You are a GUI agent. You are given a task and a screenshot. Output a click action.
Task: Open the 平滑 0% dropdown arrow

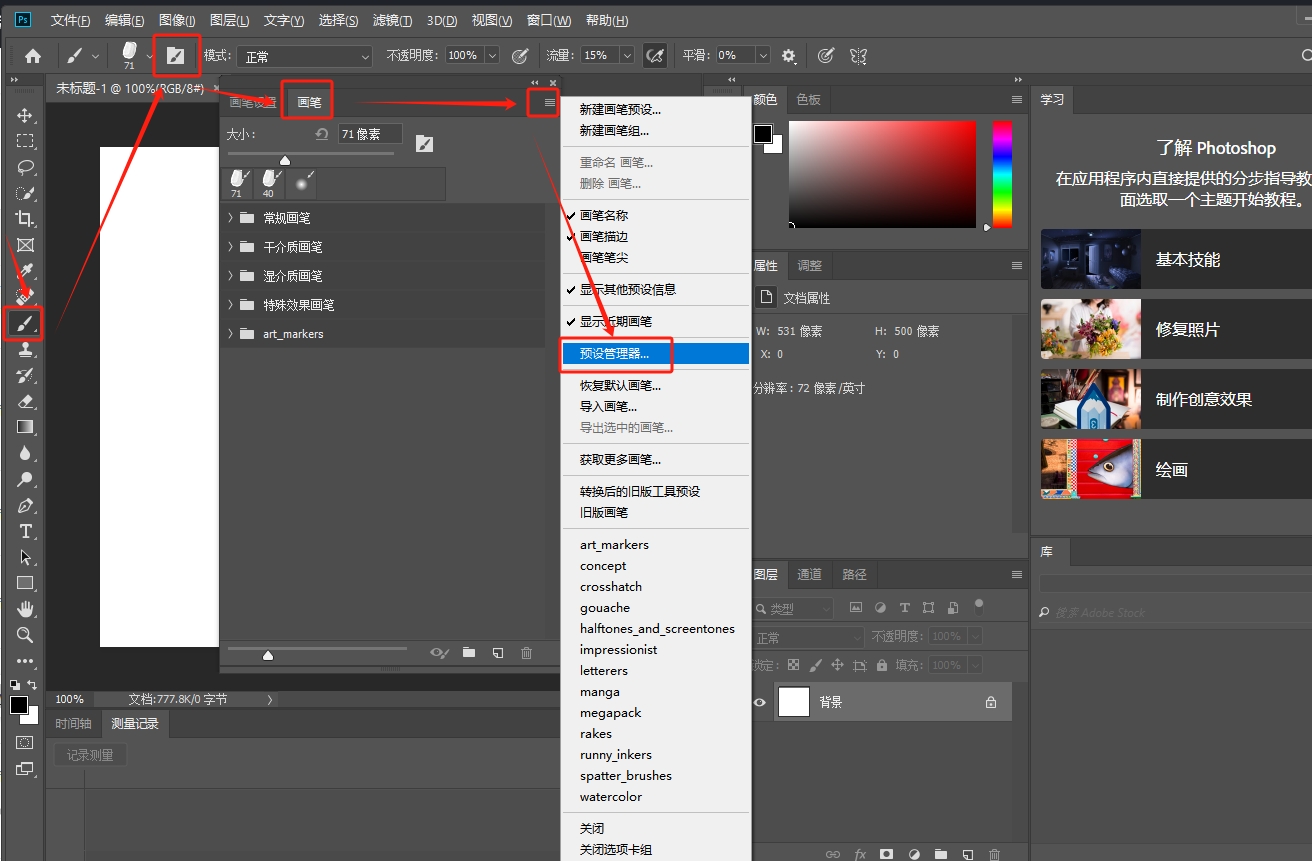[763, 56]
